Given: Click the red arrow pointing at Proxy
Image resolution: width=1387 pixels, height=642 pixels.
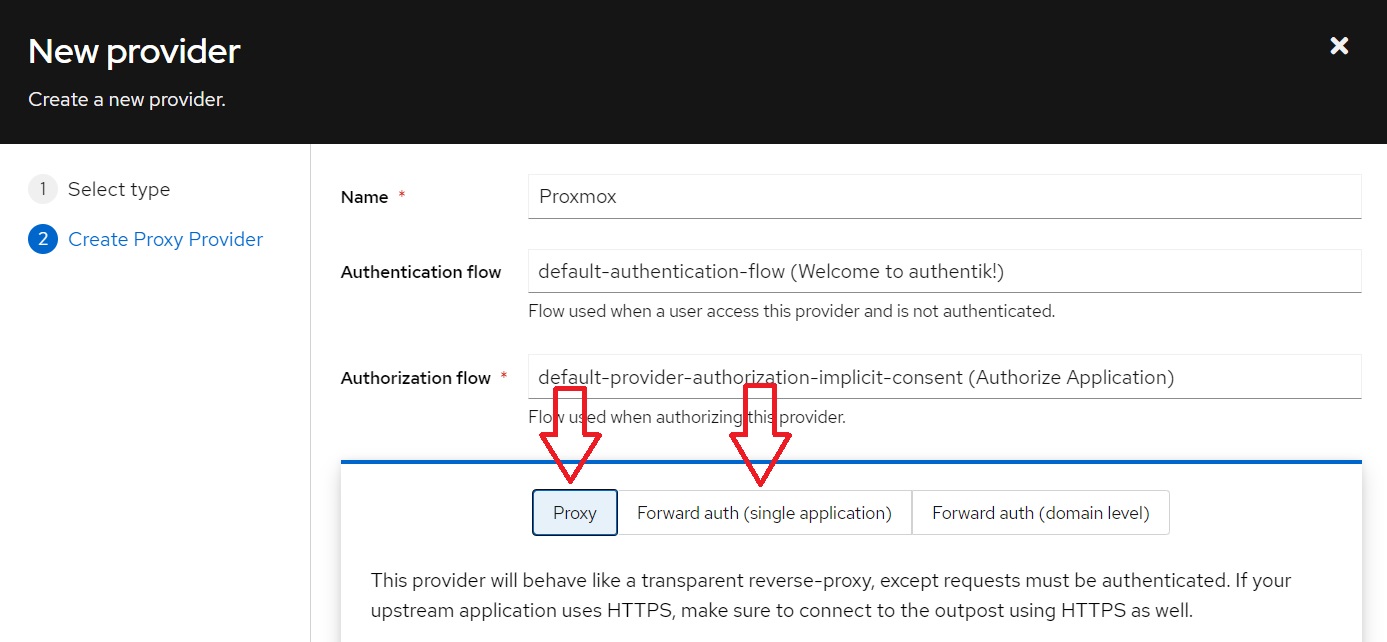Looking at the screenshot, I should (x=570, y=435).
